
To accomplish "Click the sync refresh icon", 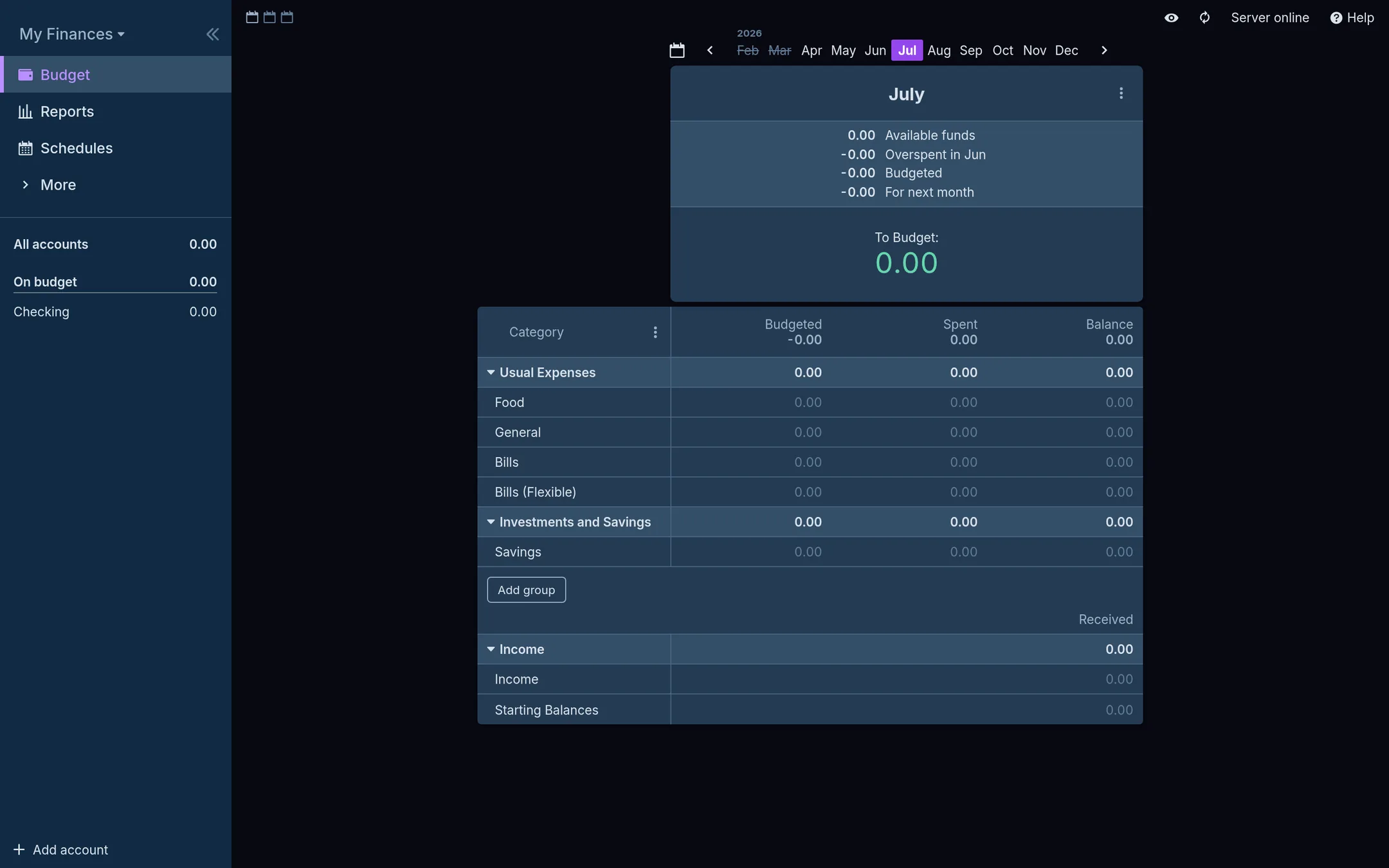I will (x=1204, y=18).
